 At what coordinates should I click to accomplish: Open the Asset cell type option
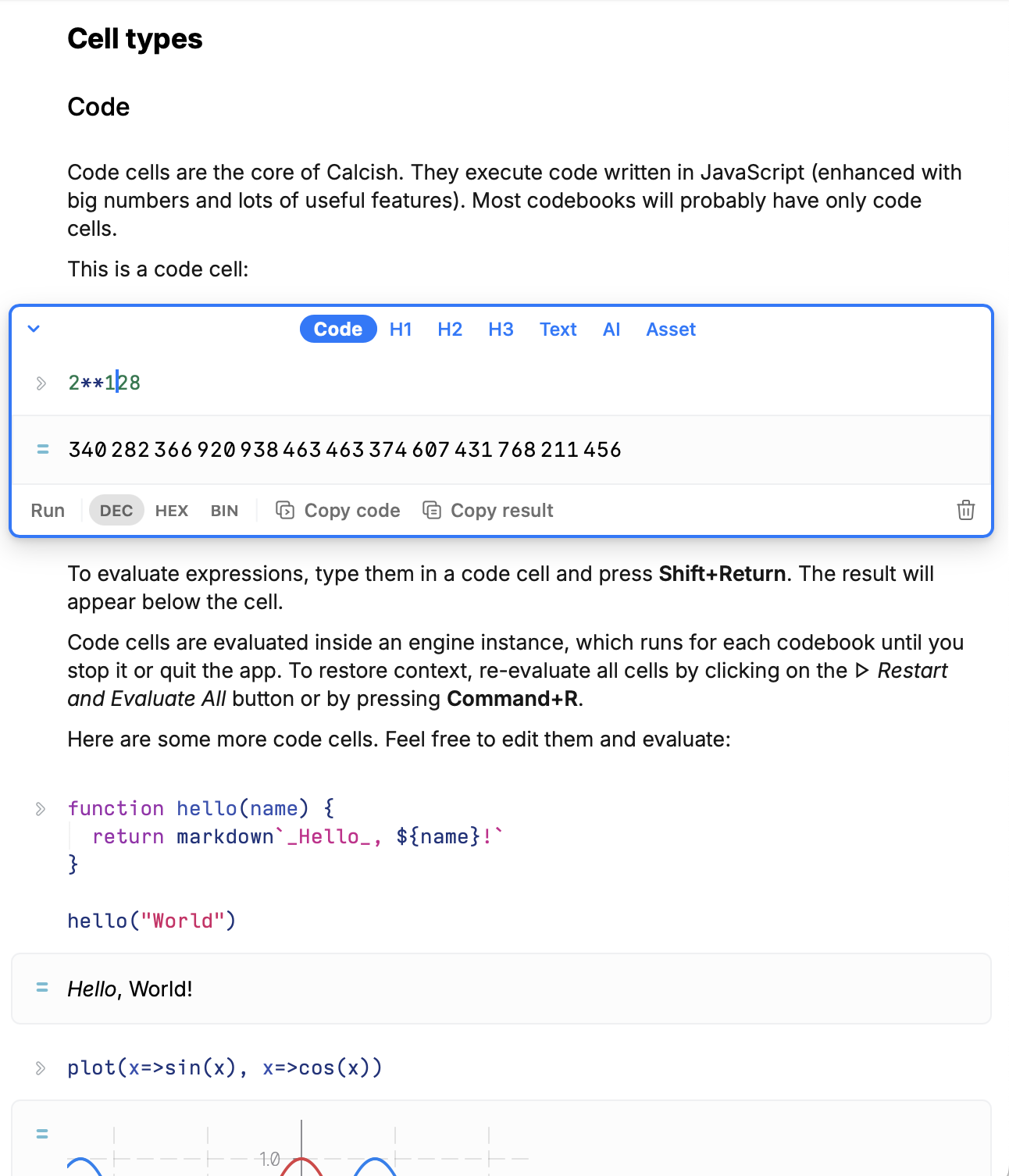click(670, 329)
